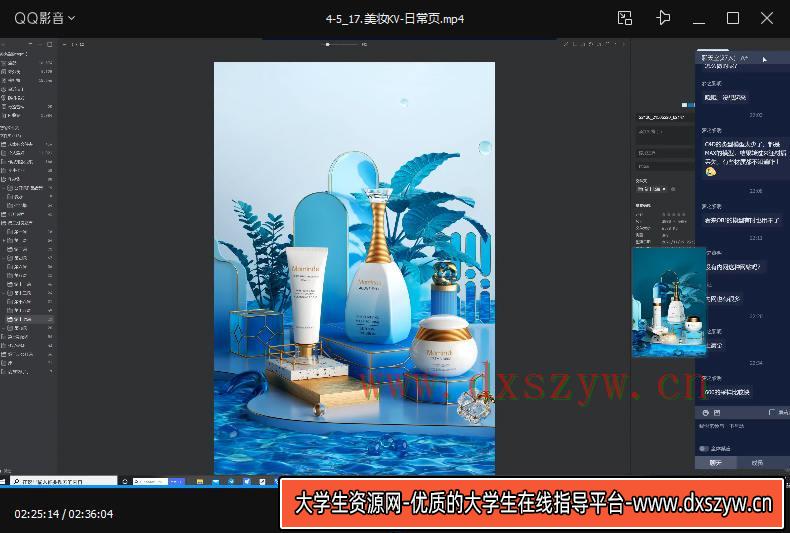Image resolution: width=790 pixels, height=533 pixels.
Task: Pin the QQ影音 player on top
Action: tap(663, 18)
